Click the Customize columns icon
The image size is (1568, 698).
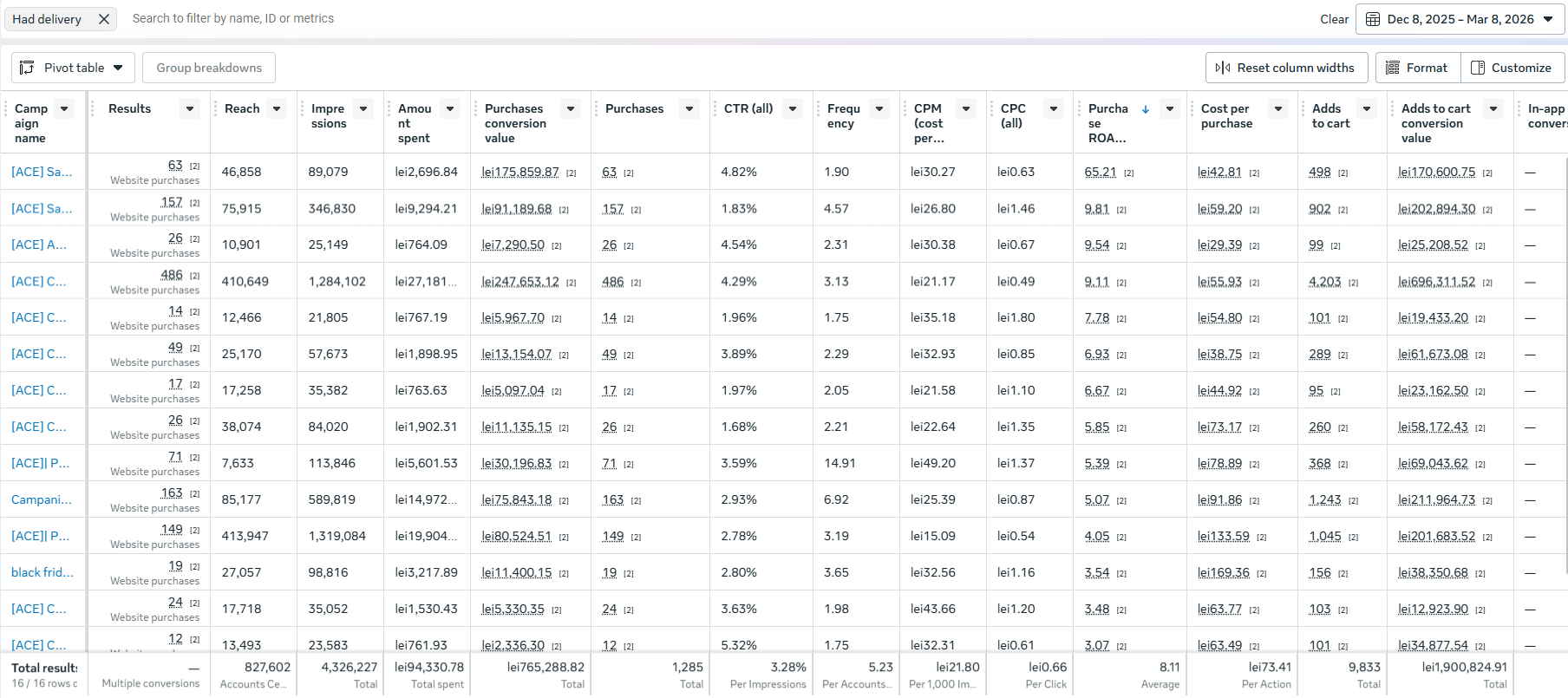pyautogui.click(x=1478, y=68)
